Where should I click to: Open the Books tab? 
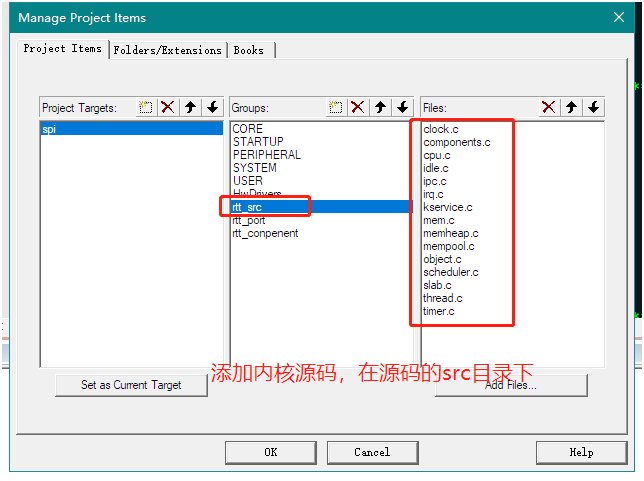tap(249, 51)
